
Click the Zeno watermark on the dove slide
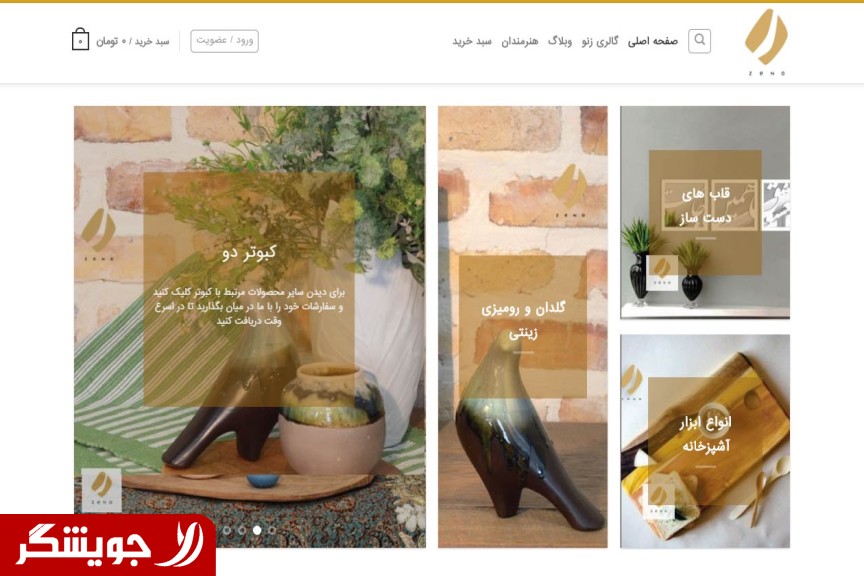99,234
